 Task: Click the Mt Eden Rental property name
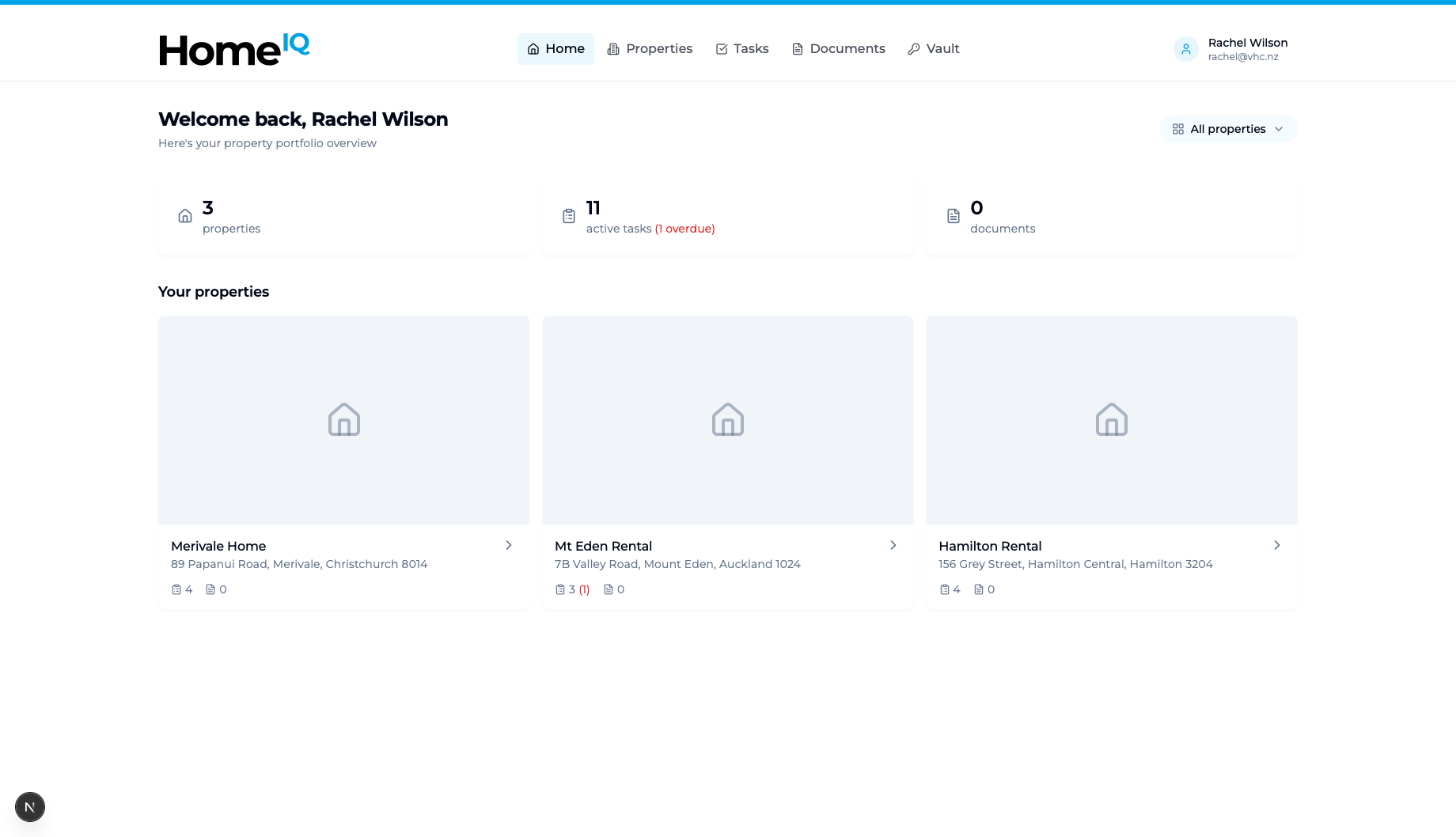(603, 546)
